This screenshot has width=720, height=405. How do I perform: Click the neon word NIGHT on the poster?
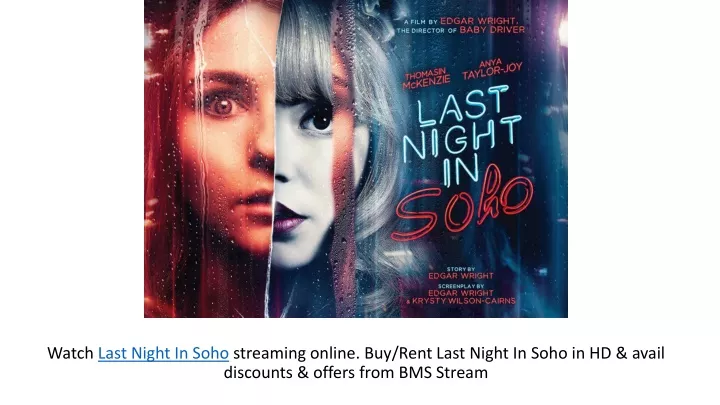coord(462,139)
